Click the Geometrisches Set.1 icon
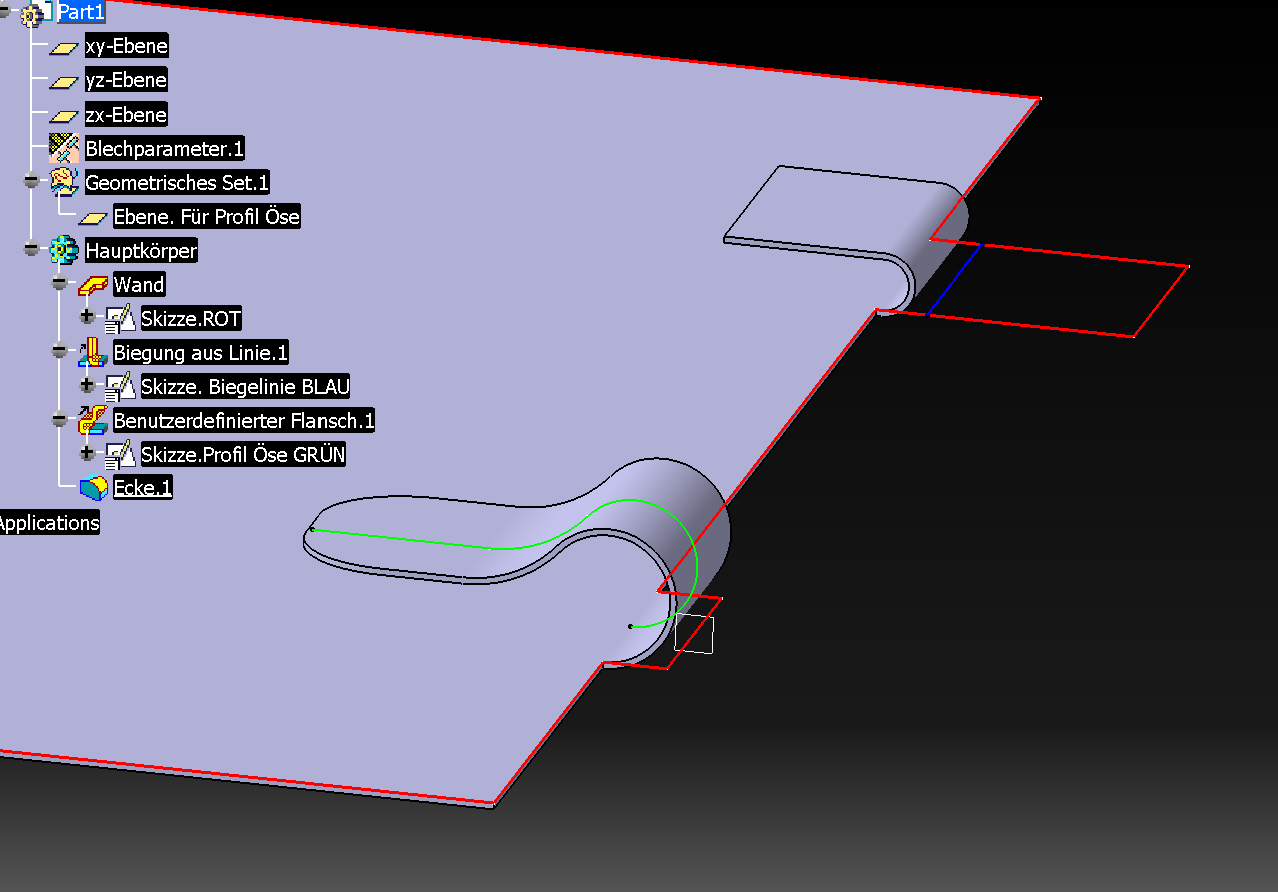Screen dimensions: 1278x892 tap(65, 182)
